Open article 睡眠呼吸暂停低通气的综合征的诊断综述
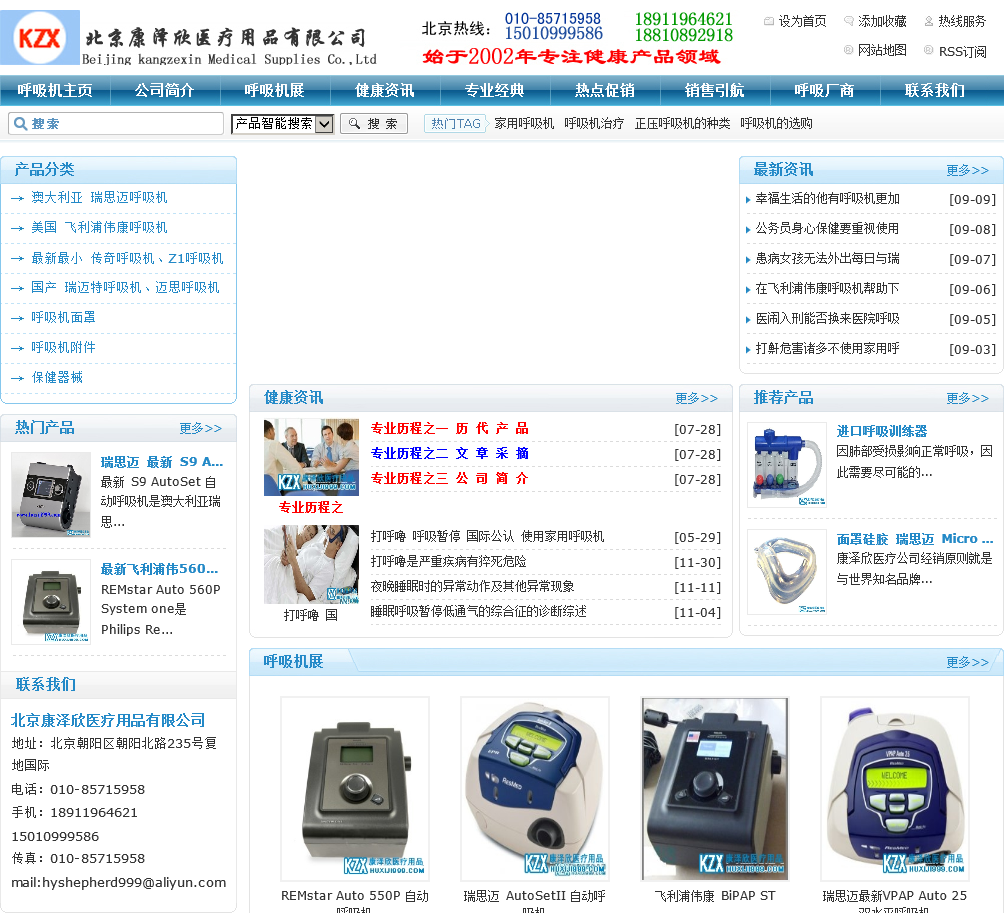 tap(478, 611)
